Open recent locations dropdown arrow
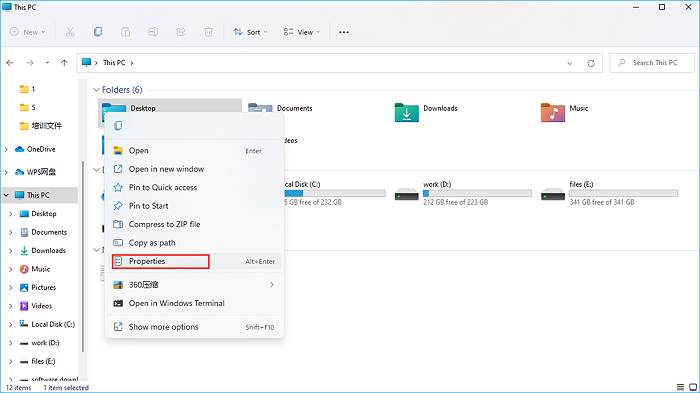 tap(47, 63)
